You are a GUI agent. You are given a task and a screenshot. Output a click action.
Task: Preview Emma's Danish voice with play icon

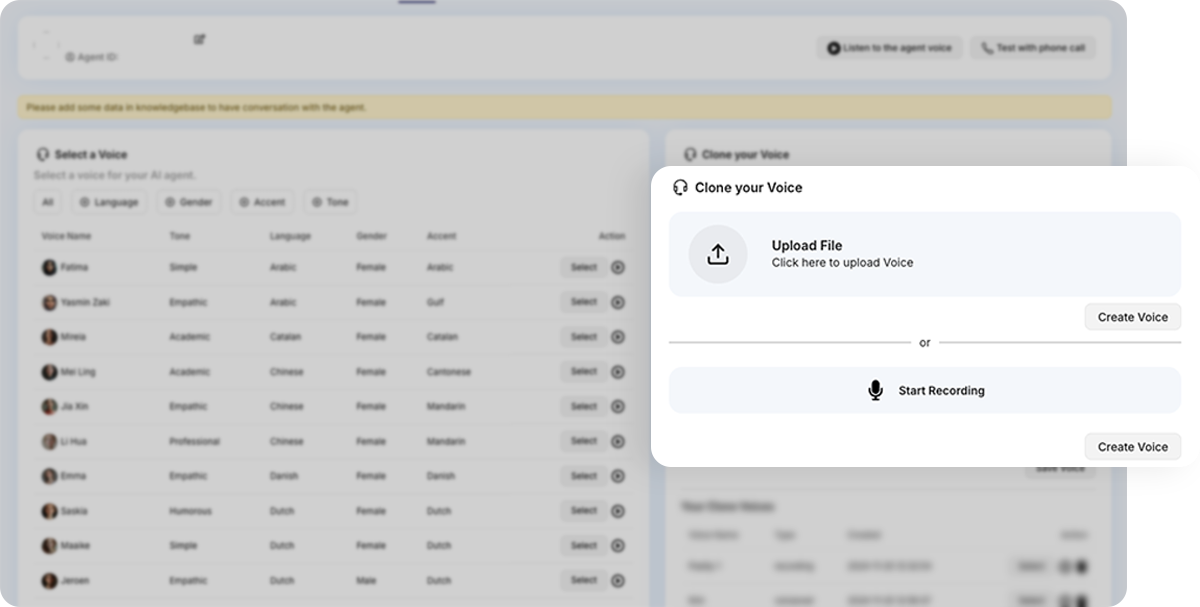618,476
